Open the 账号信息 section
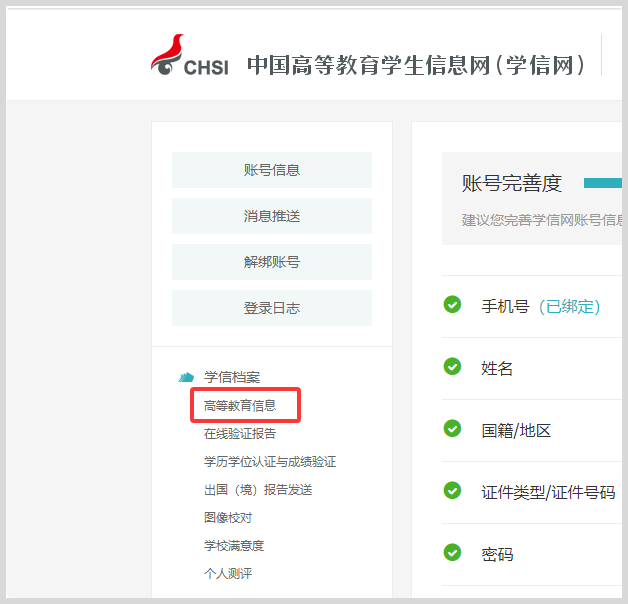The width and height of the screenshot is (628, 604). (x=272, y=170)
